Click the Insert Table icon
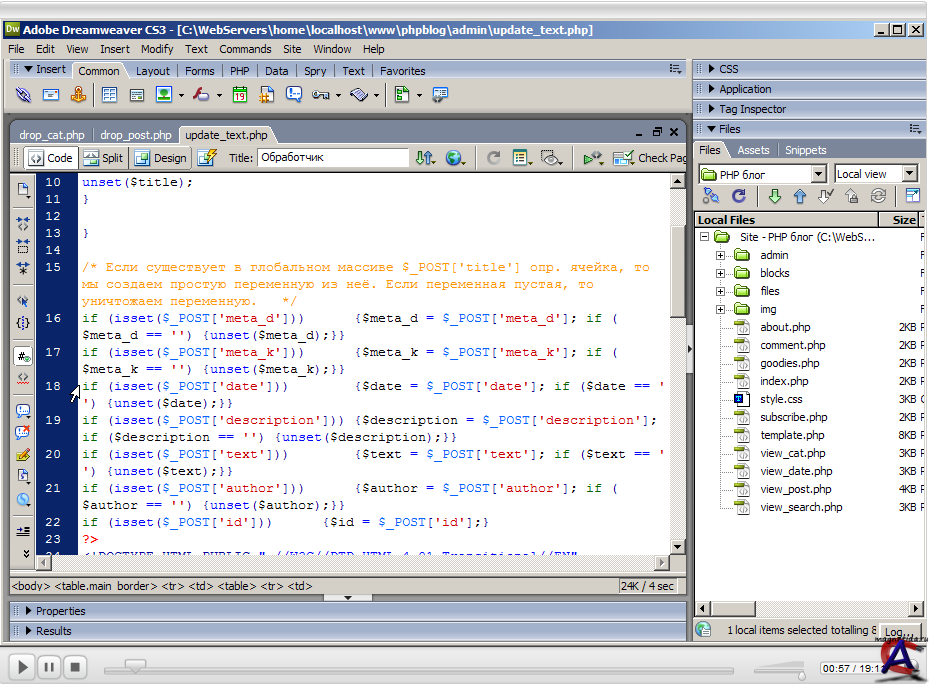929x686 pixels. pyautogui.click(x=109, y=95)
